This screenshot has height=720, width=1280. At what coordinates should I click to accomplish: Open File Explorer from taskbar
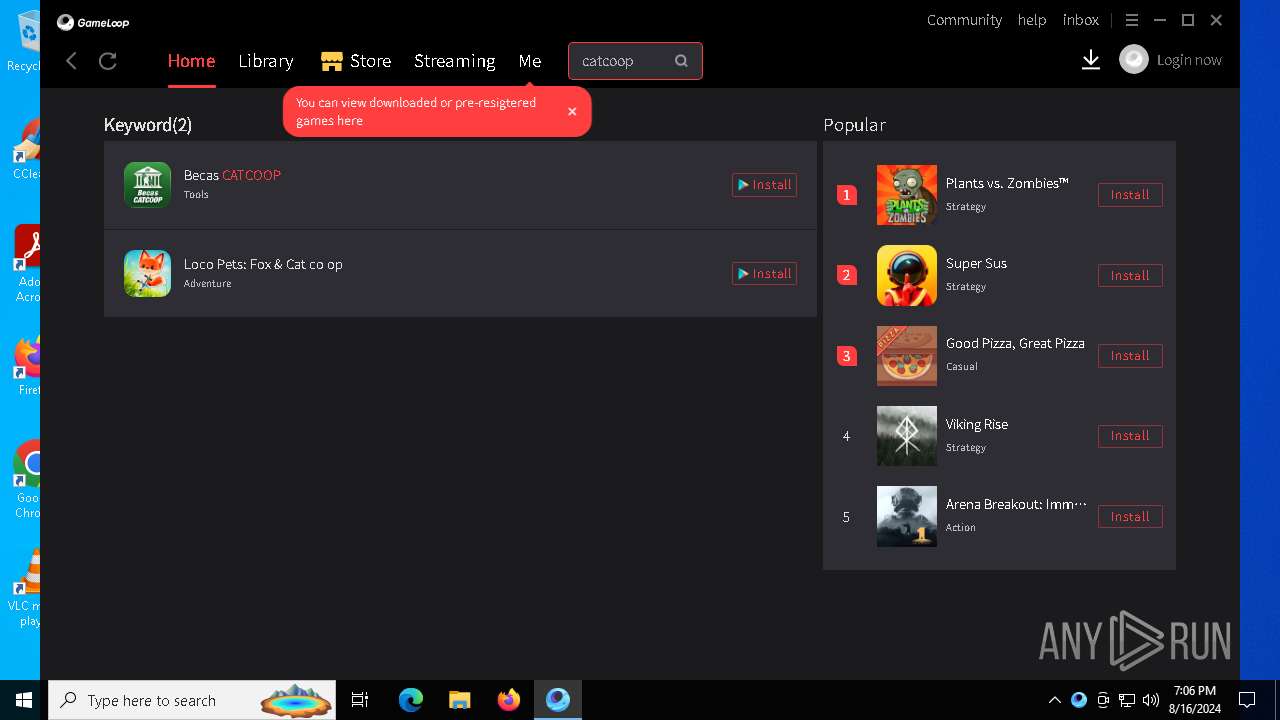point(459,700)
